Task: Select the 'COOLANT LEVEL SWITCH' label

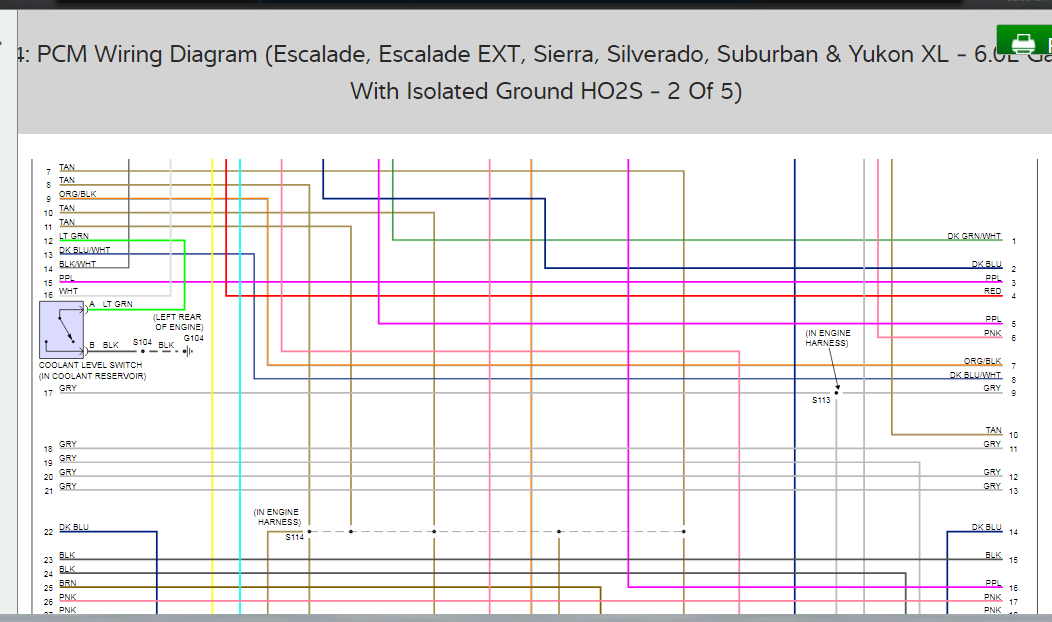Action: click(x=91, y=365)
